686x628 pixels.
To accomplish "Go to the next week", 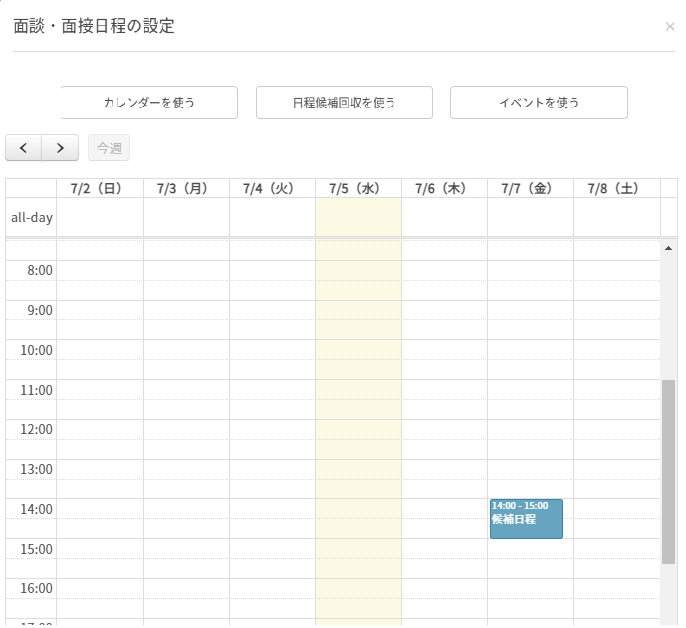I will 60,148.
